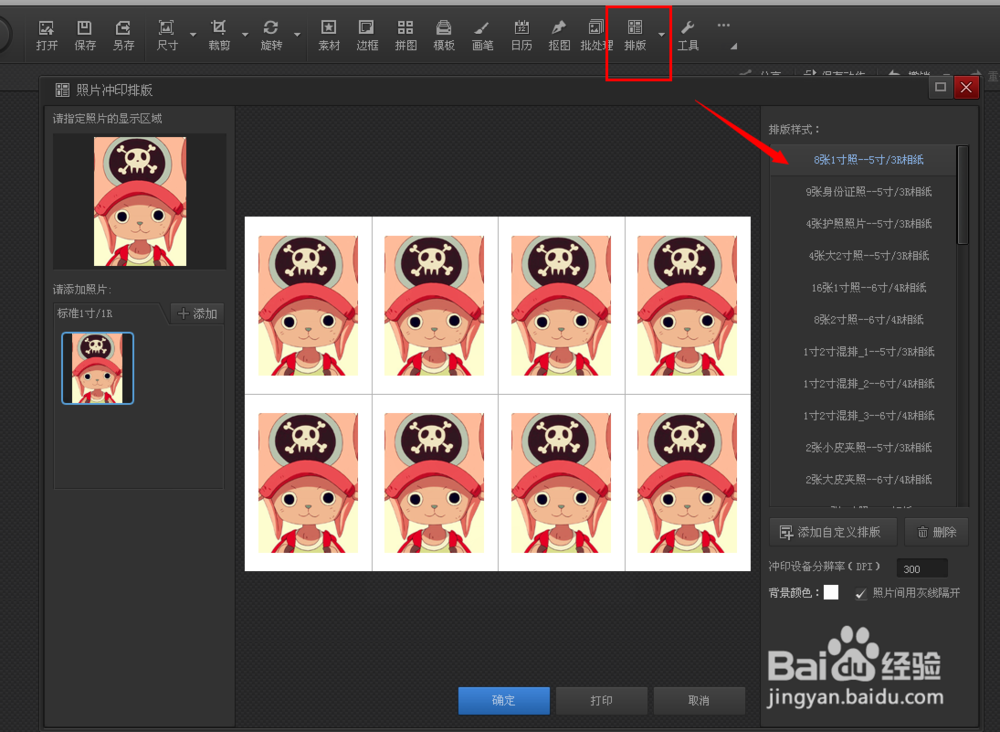Select the 尺寸 (Size) tool icon

(167, 35)
